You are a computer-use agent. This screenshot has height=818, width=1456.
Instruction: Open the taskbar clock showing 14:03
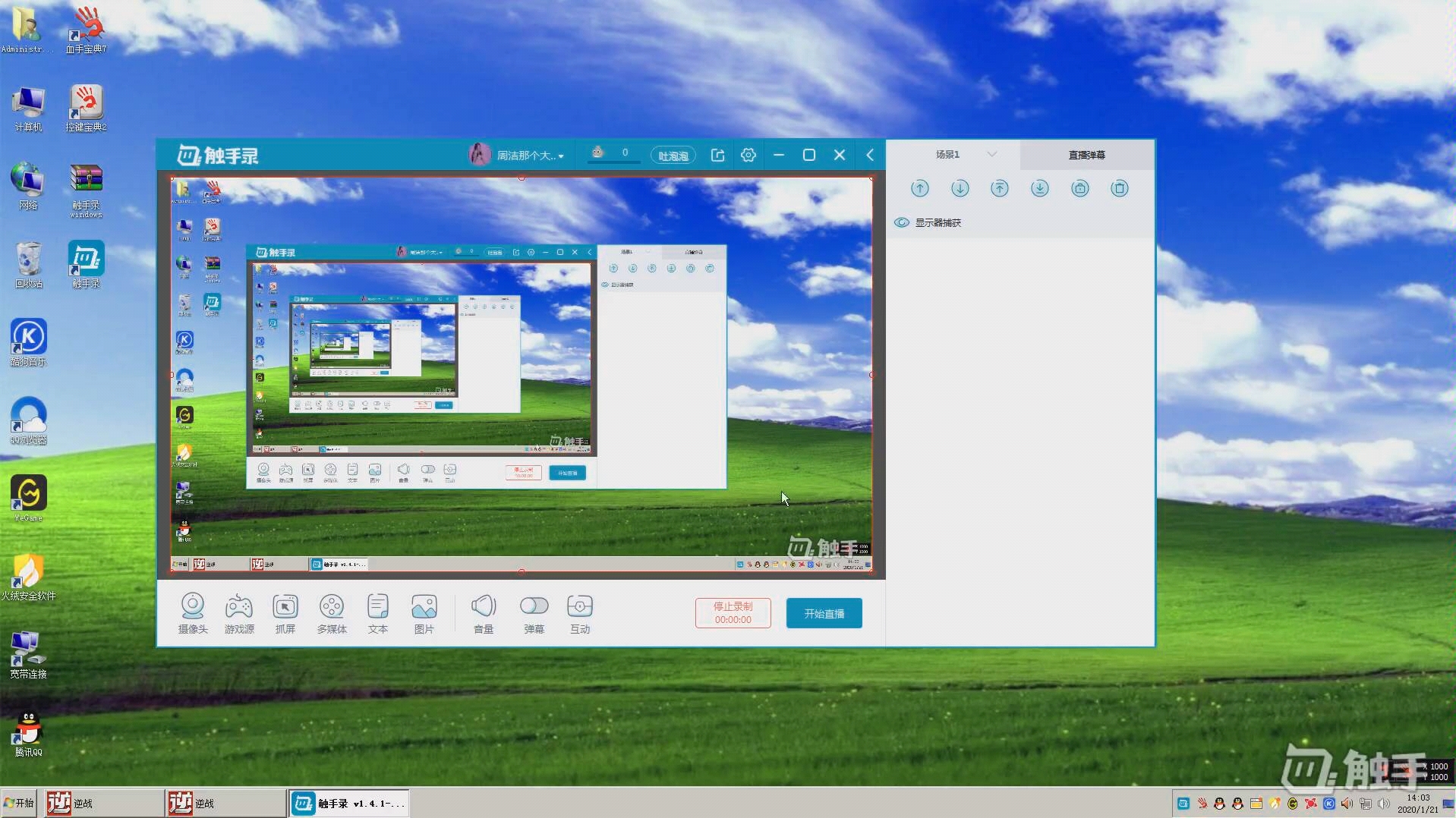(x=1418, y=804)
